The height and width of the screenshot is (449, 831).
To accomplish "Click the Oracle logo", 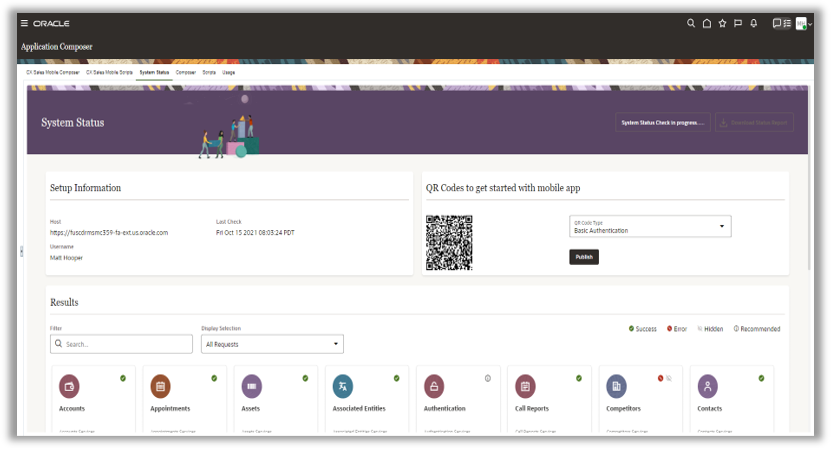I will [x=51, y=23].
